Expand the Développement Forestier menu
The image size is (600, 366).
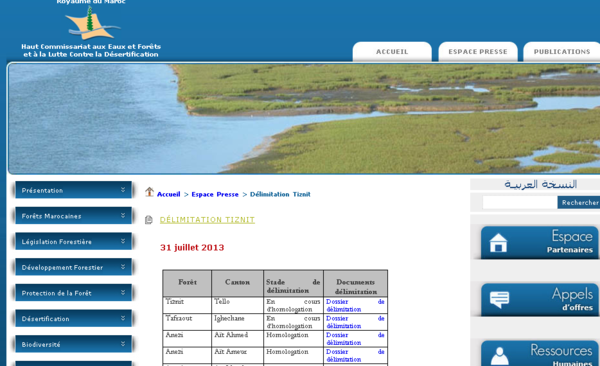coord(73,267)
